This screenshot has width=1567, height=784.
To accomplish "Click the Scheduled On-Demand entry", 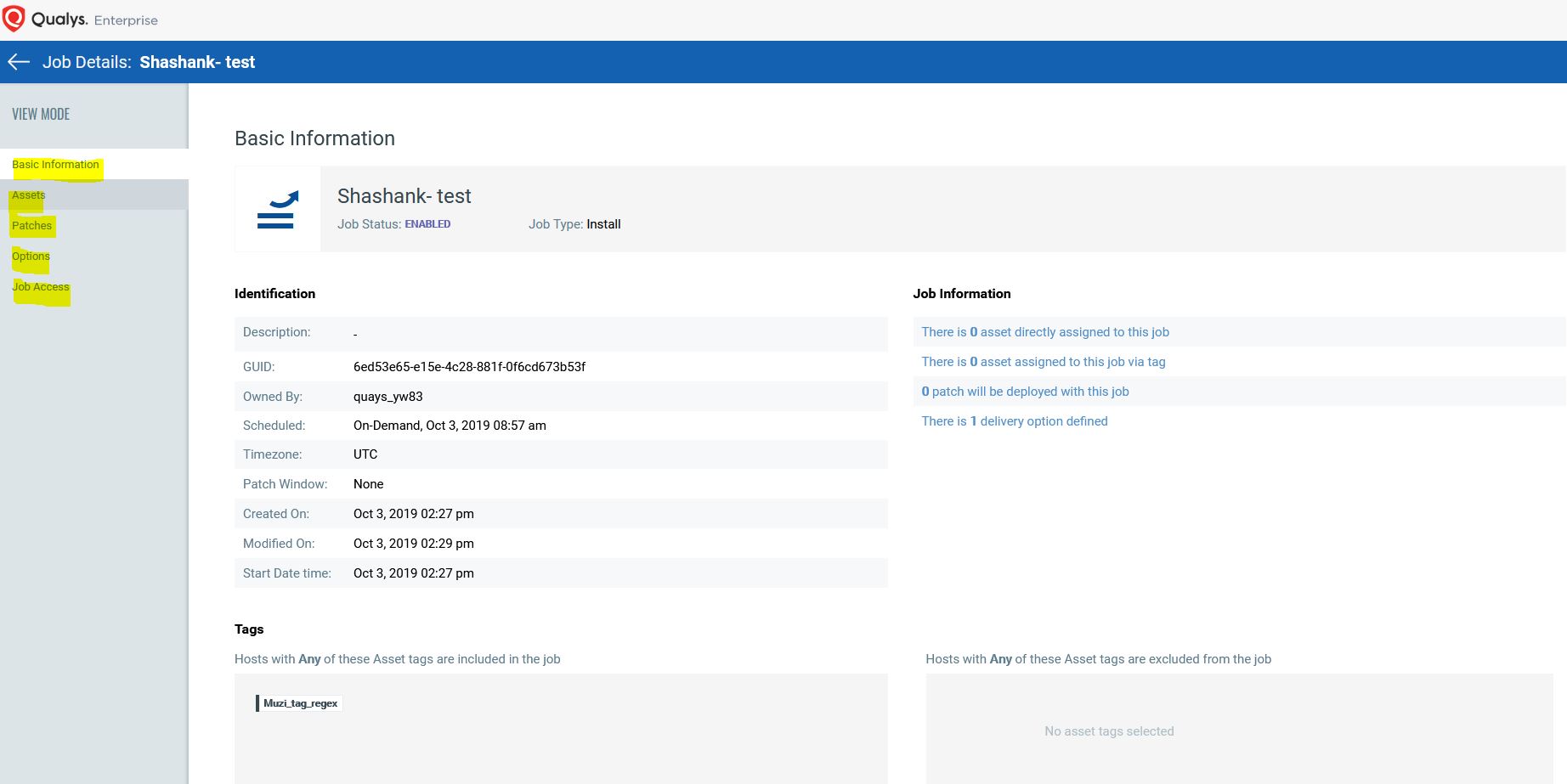I will coord(450,425).
